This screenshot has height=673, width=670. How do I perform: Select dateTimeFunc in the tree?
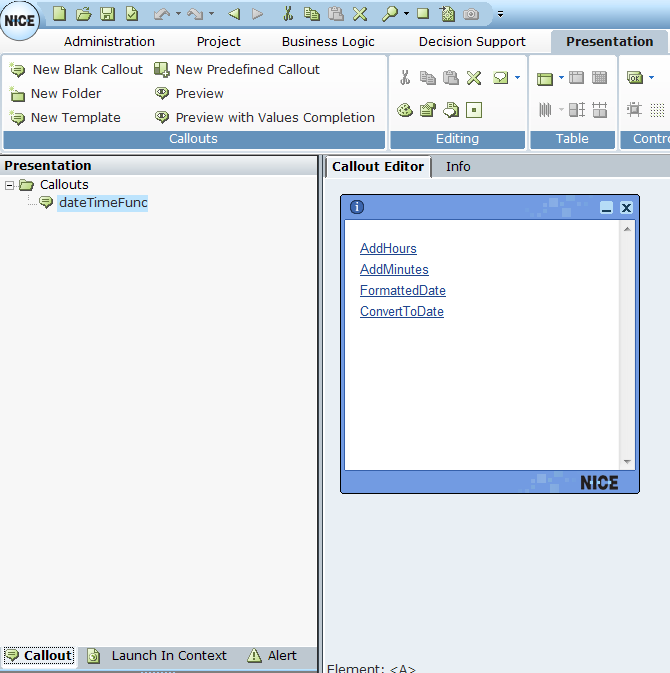point(102,203)
